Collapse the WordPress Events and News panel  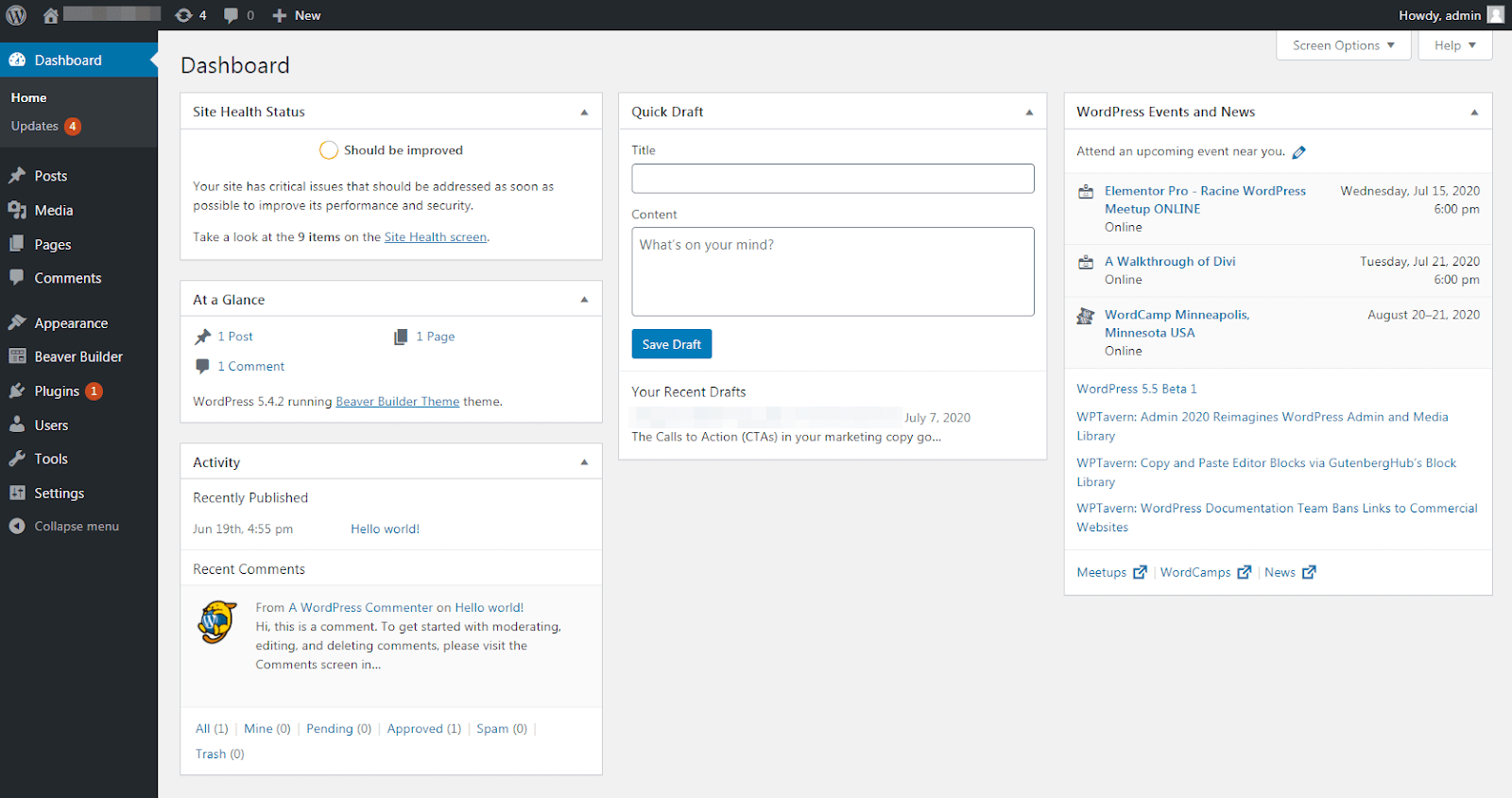pyautogui.click(x=1474, y=113)
